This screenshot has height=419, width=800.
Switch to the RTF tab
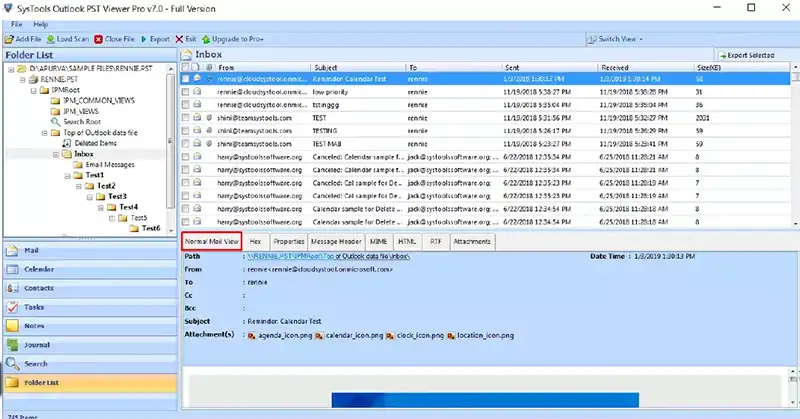tap(436, 241)
